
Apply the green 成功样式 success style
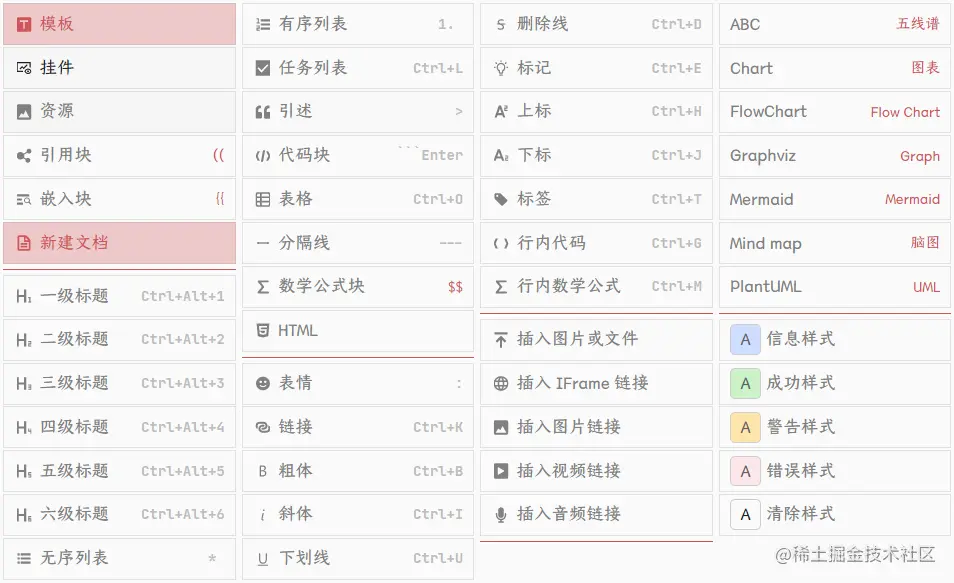point(835,383)
